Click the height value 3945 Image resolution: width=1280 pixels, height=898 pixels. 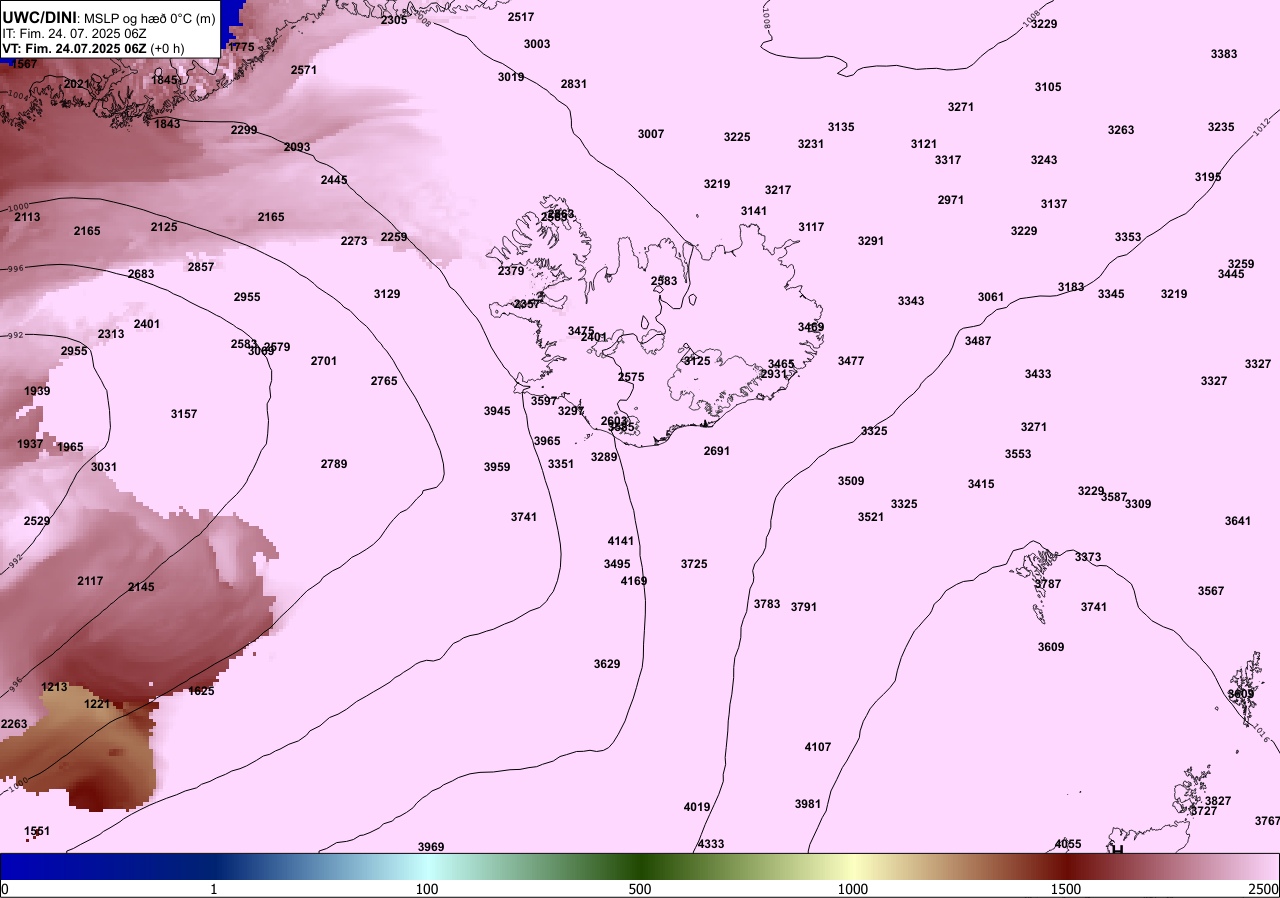(x=497, y=411)
